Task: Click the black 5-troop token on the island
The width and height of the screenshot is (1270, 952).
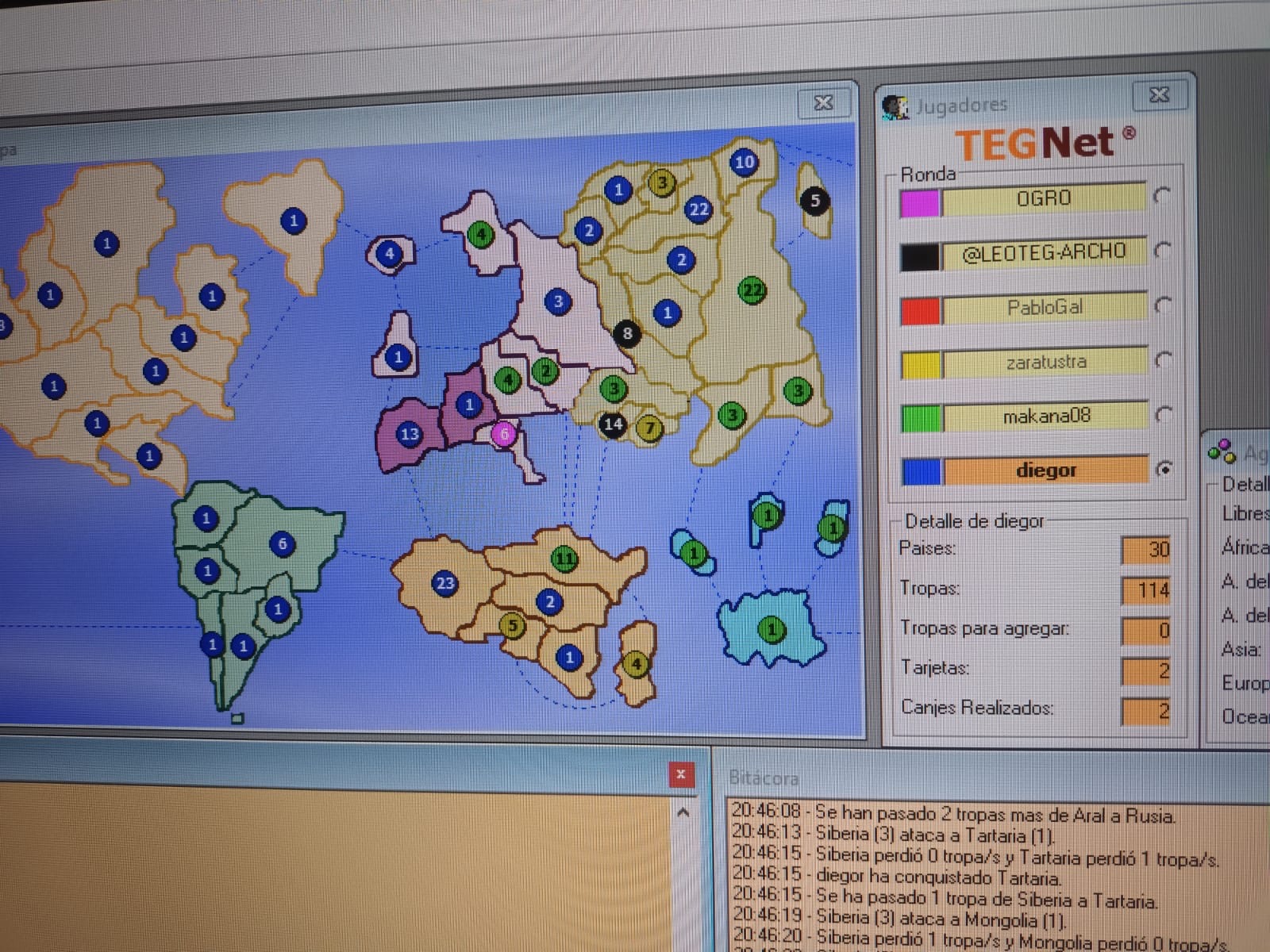Action: pyautogui.click(x=815, y=201)
